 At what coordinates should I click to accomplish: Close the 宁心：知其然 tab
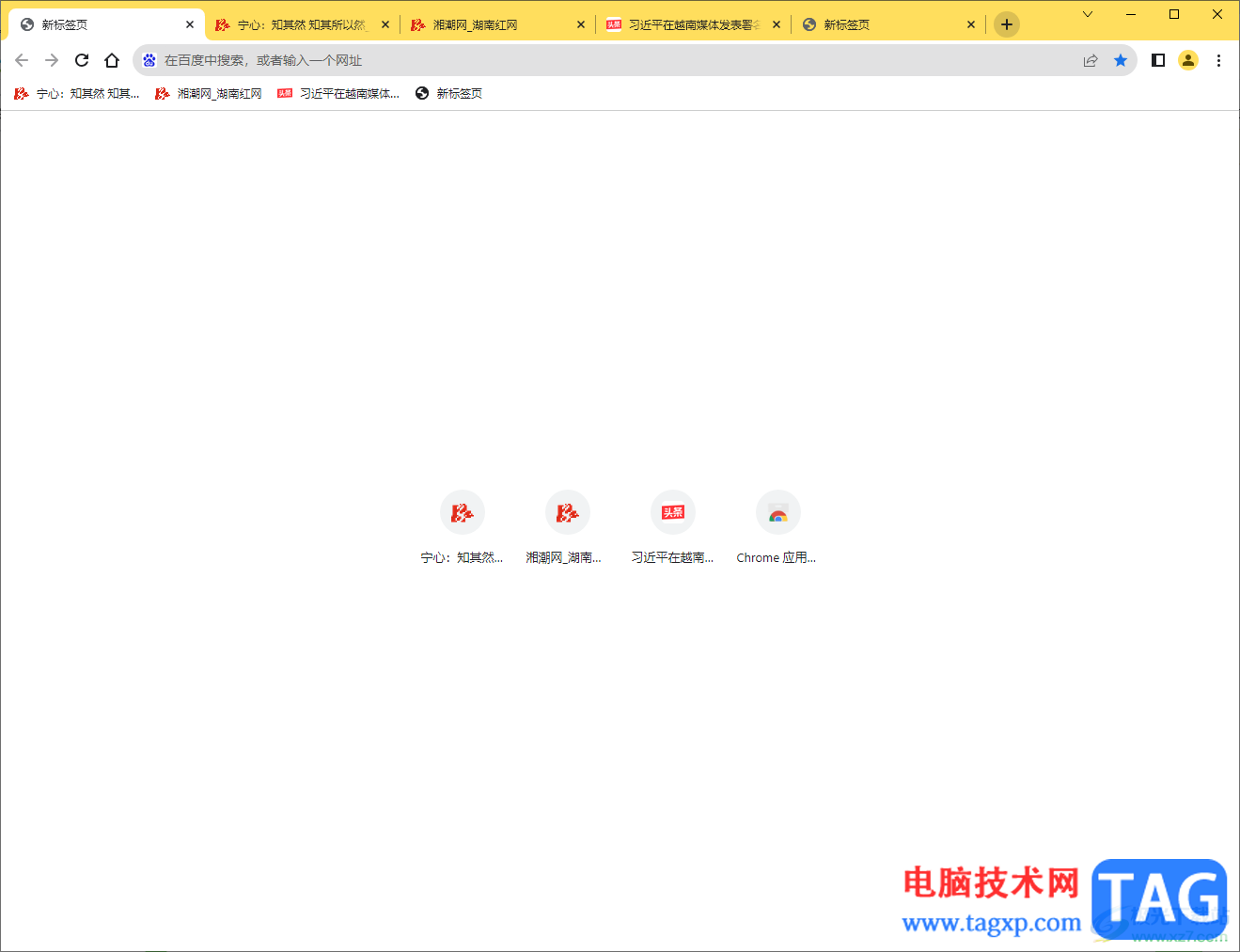click(x=385, y=24)
